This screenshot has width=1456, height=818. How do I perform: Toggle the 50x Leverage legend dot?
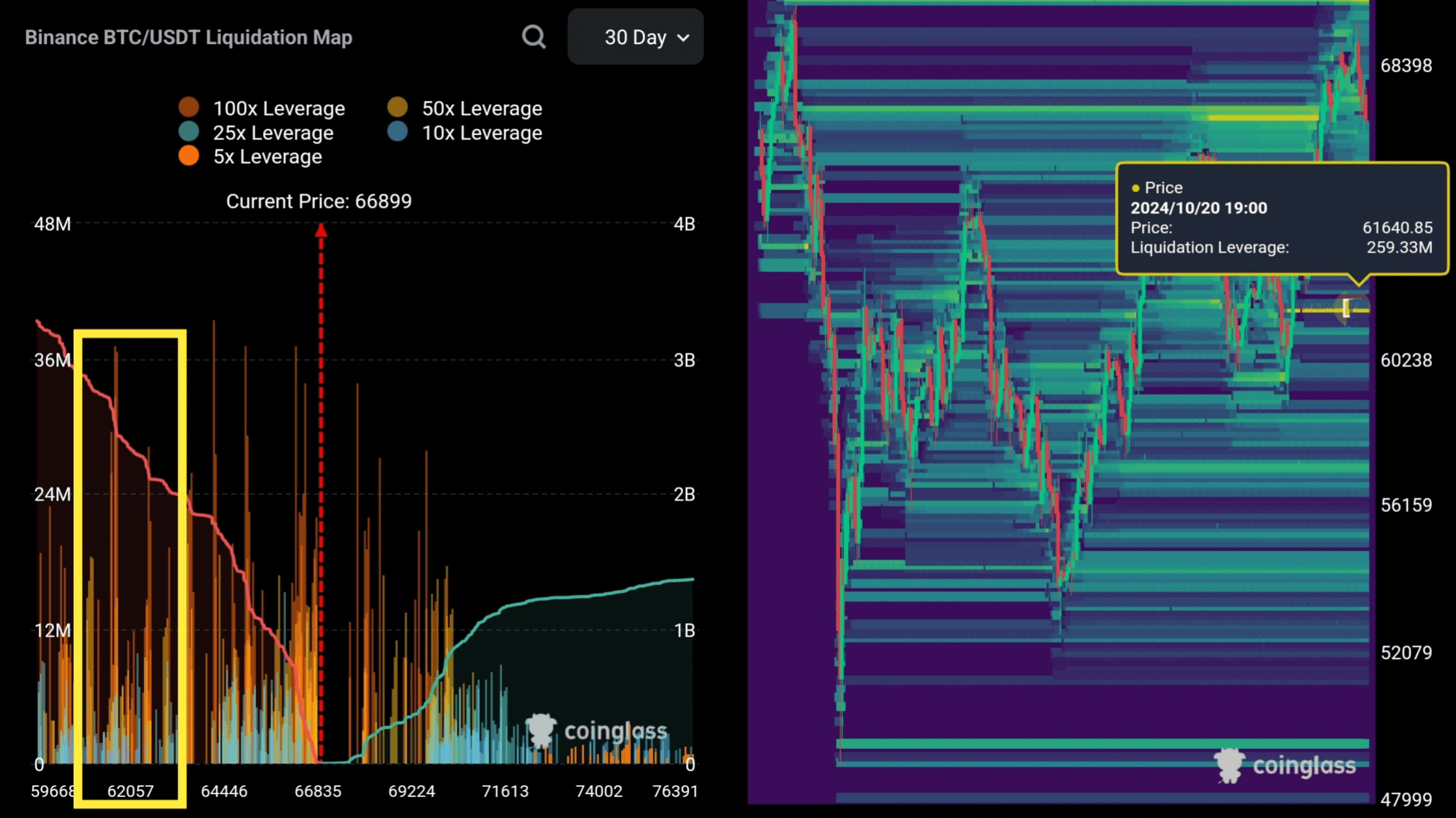coord(397,107)
